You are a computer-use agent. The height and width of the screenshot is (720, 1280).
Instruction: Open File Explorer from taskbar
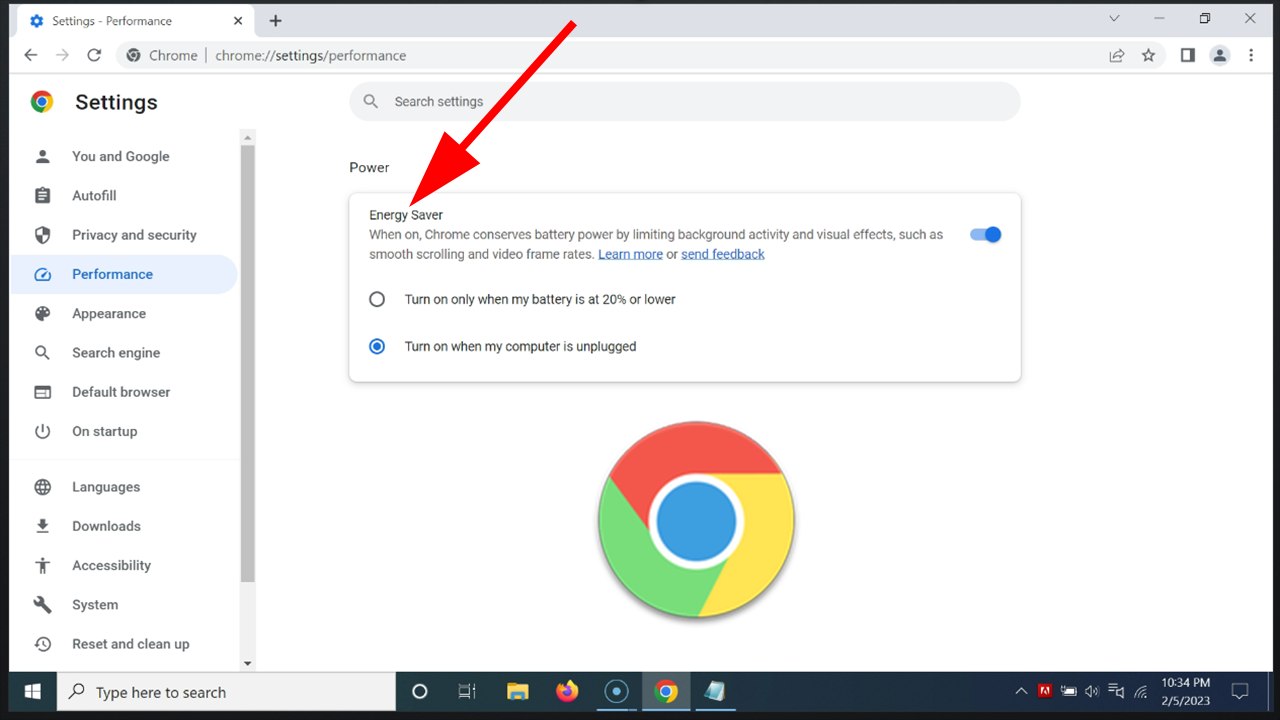pyautogui.click(x=517, y=692)
